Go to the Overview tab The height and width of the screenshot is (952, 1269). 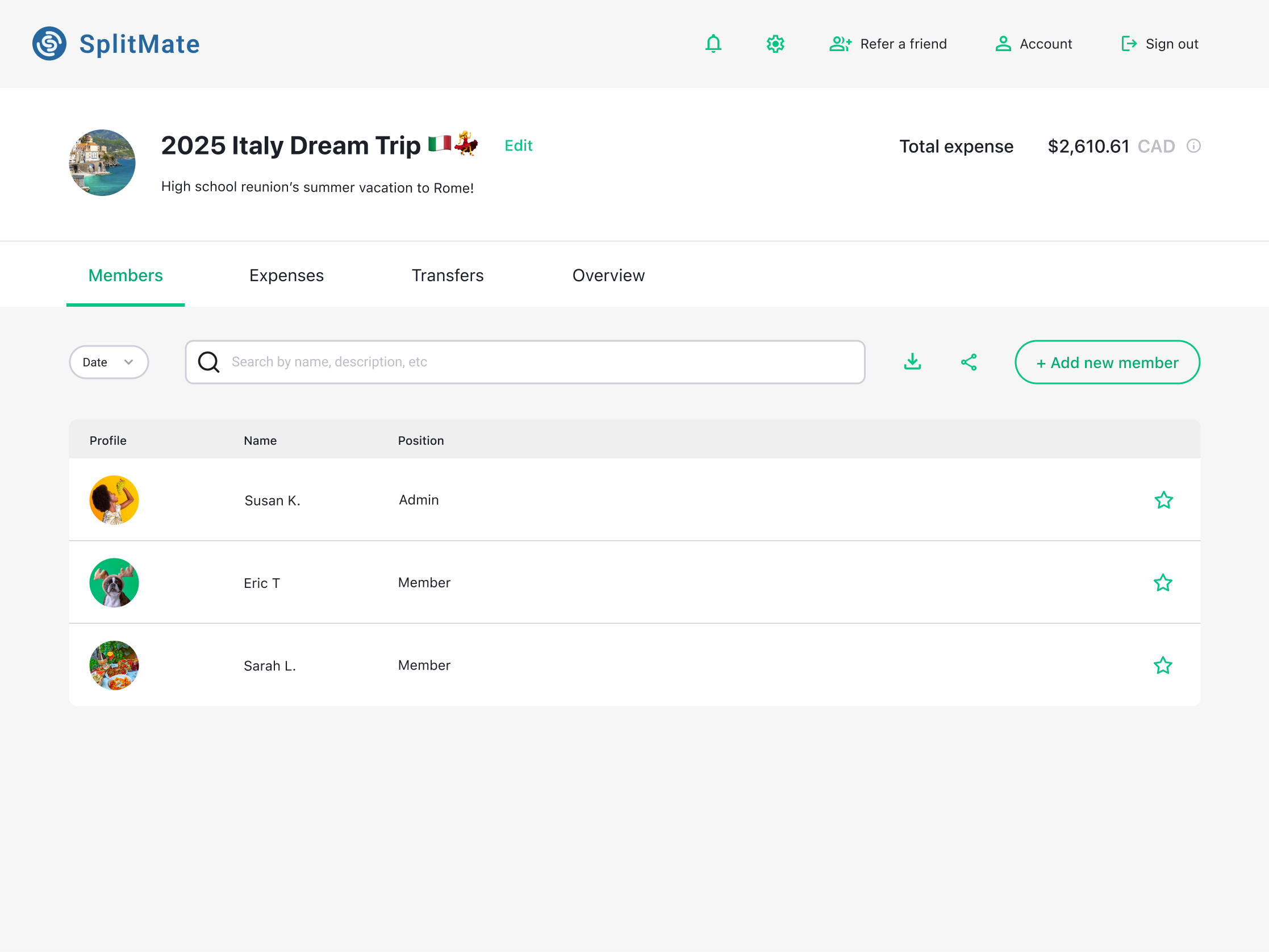pos(608,275)
